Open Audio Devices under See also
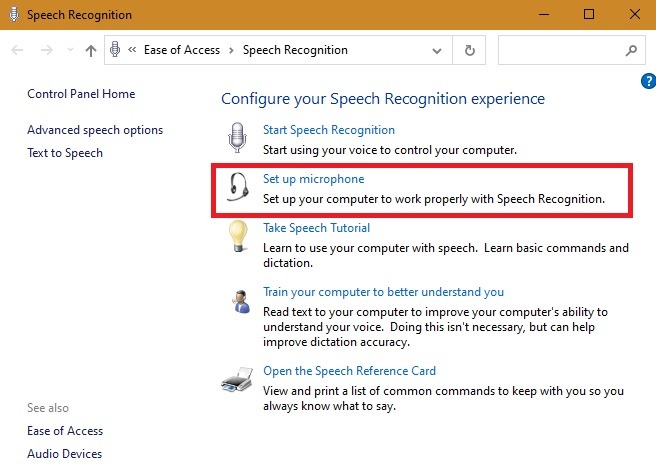 (x=64, y=454)
